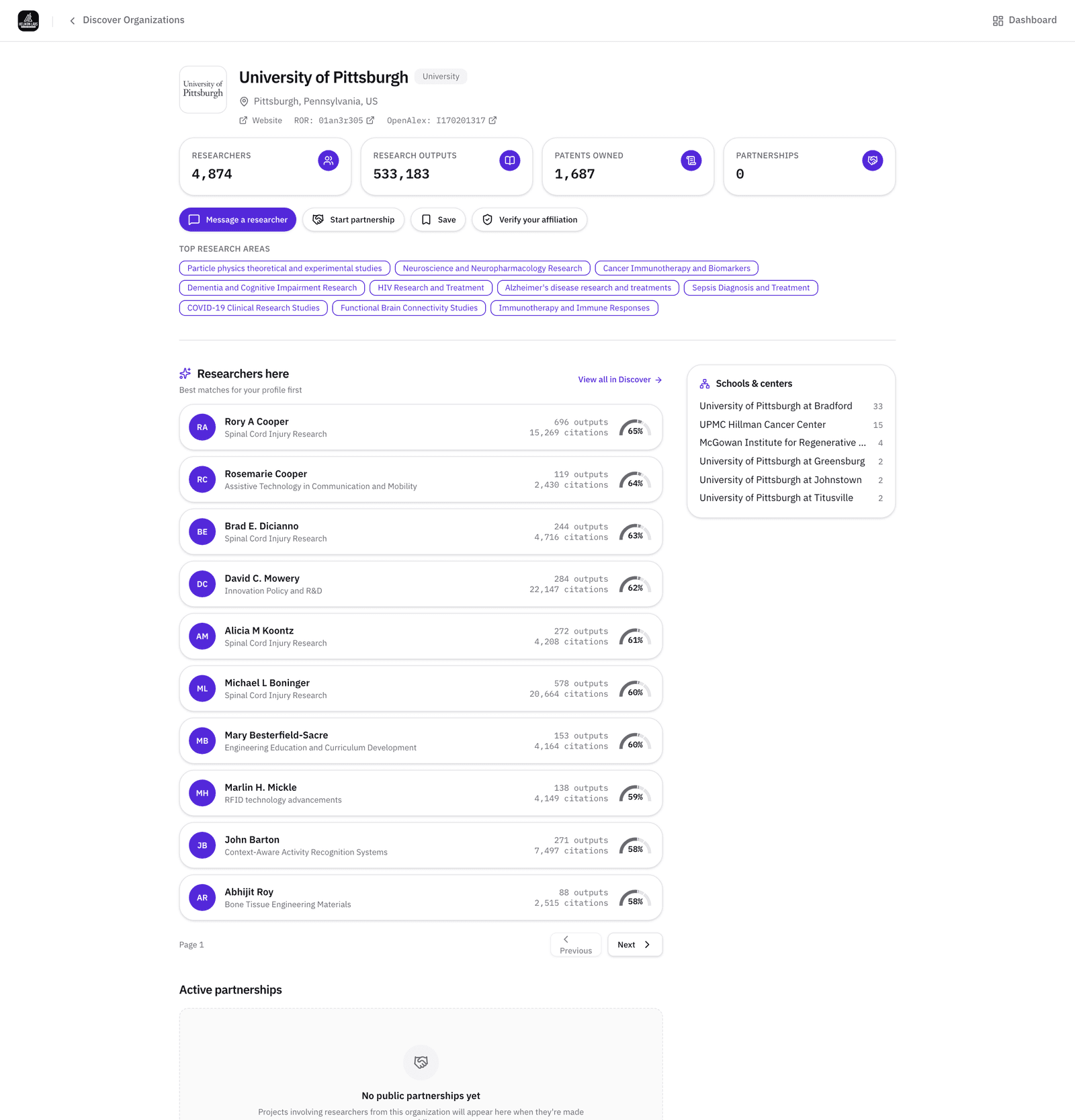Go back via the Discover Organizations chevron

(x=73, y=21)
